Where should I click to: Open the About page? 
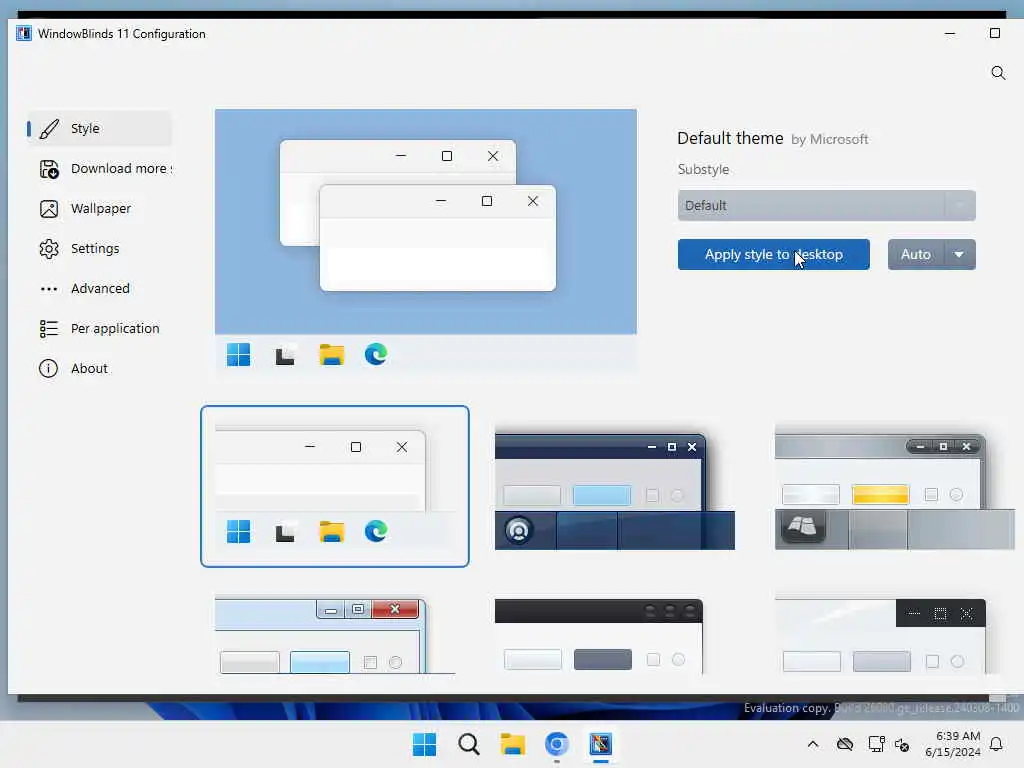click(99, 368)
